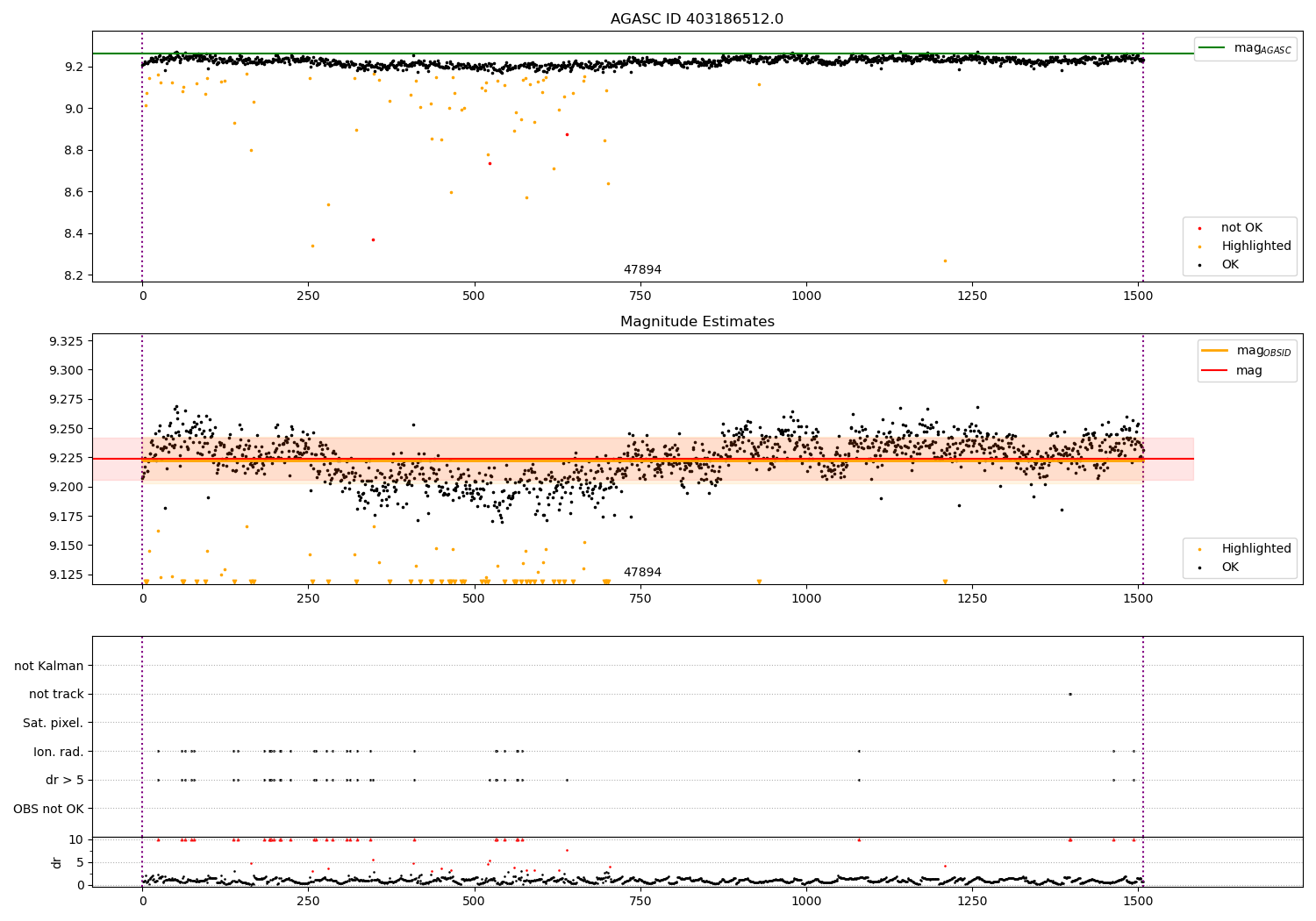
Task: Click the 750 x-tick under the top plot
Action: coord(640,296)
